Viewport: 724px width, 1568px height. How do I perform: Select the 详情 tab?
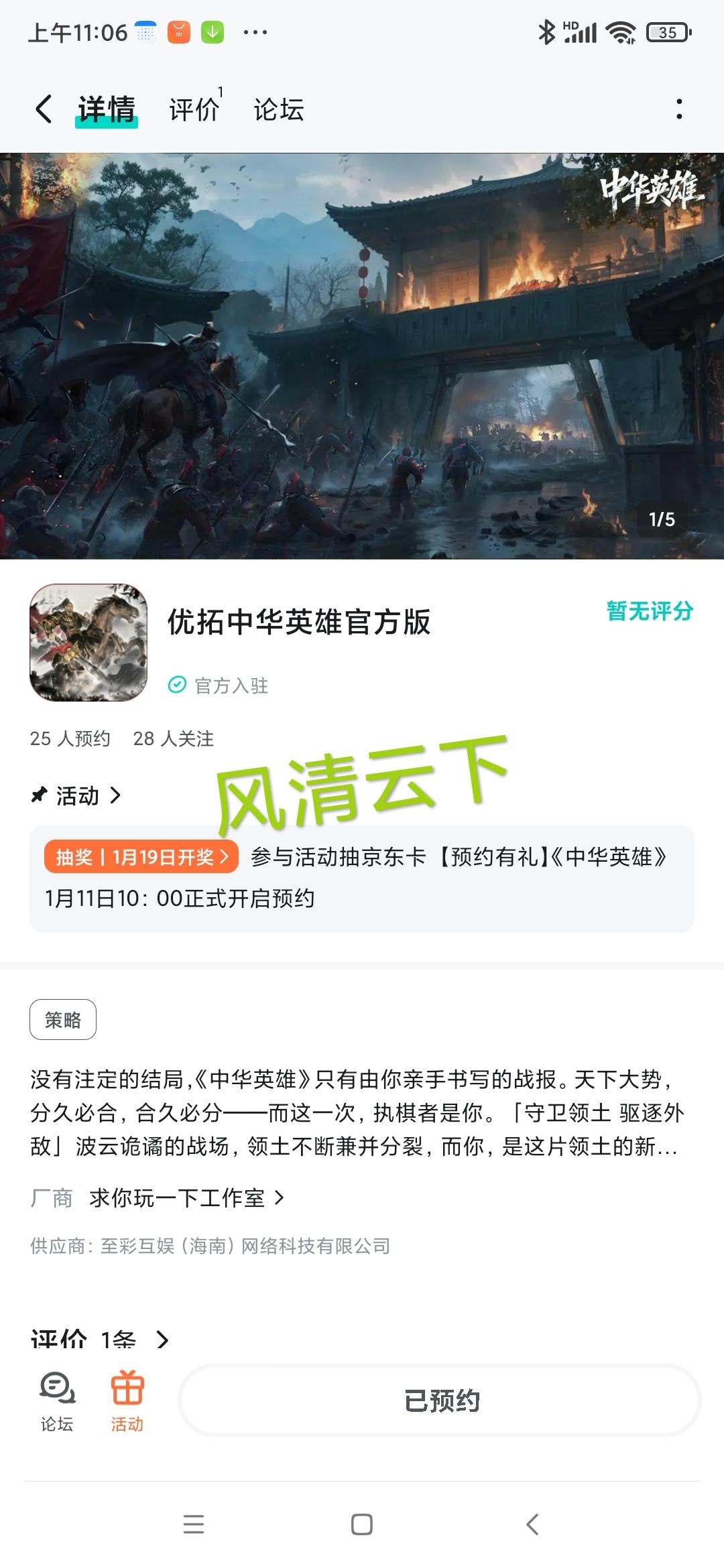[107, 109]
